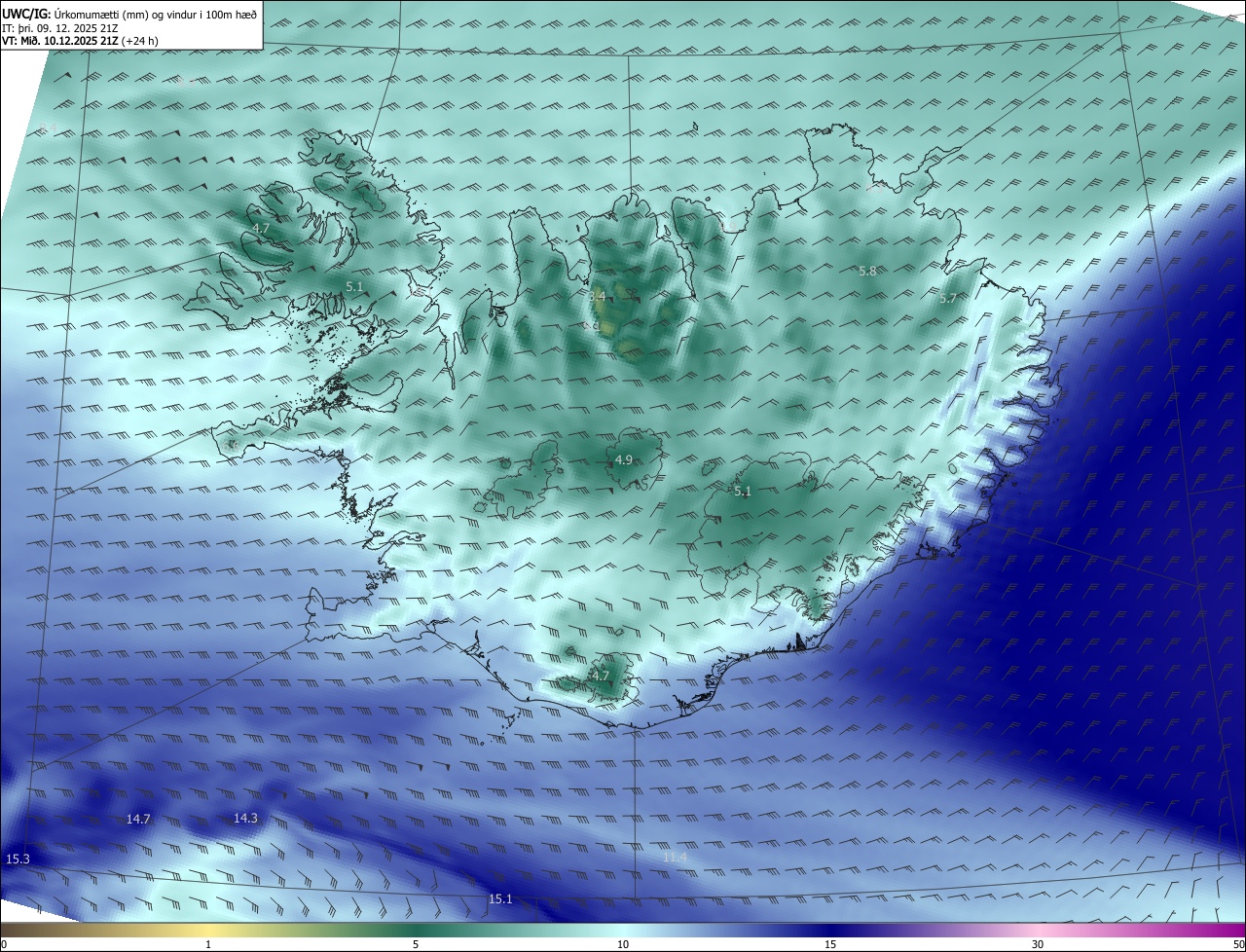Click the 1 label on the colour scale
Image resolution: width=1246 pixels, height=952 pixels.
(208, 944)
